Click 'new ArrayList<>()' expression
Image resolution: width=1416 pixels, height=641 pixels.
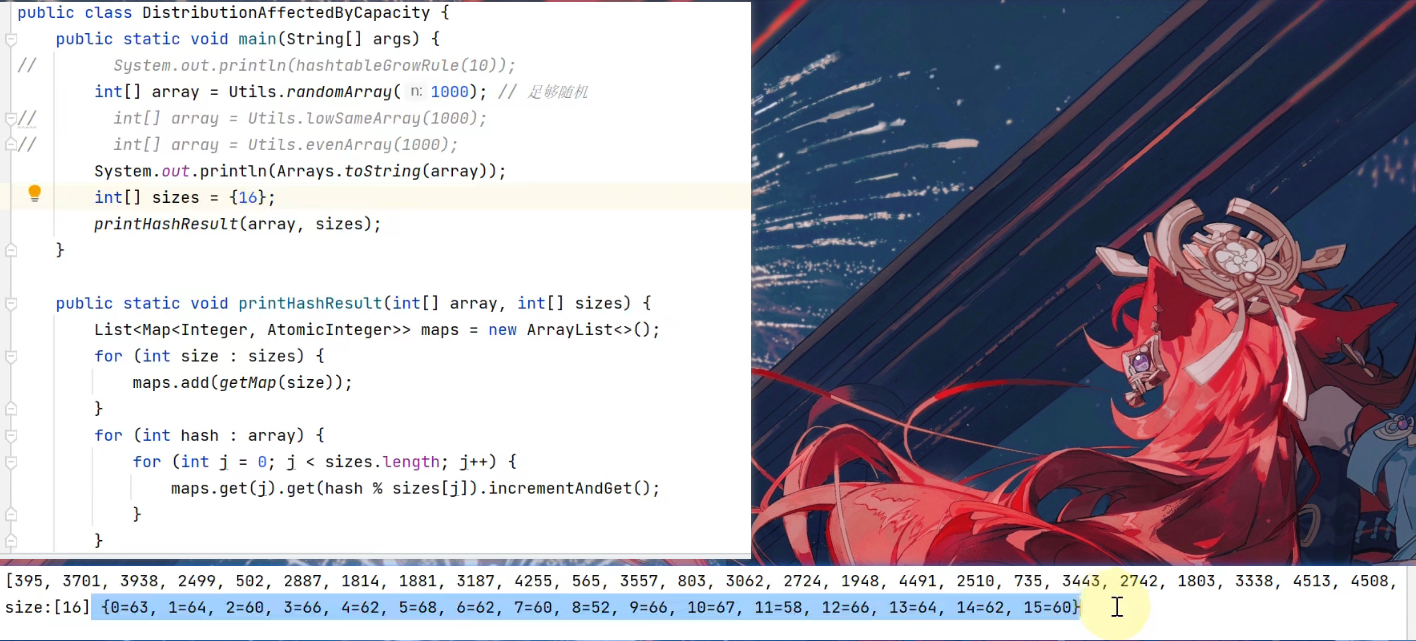pyautogui.click(x=570, y=330)
